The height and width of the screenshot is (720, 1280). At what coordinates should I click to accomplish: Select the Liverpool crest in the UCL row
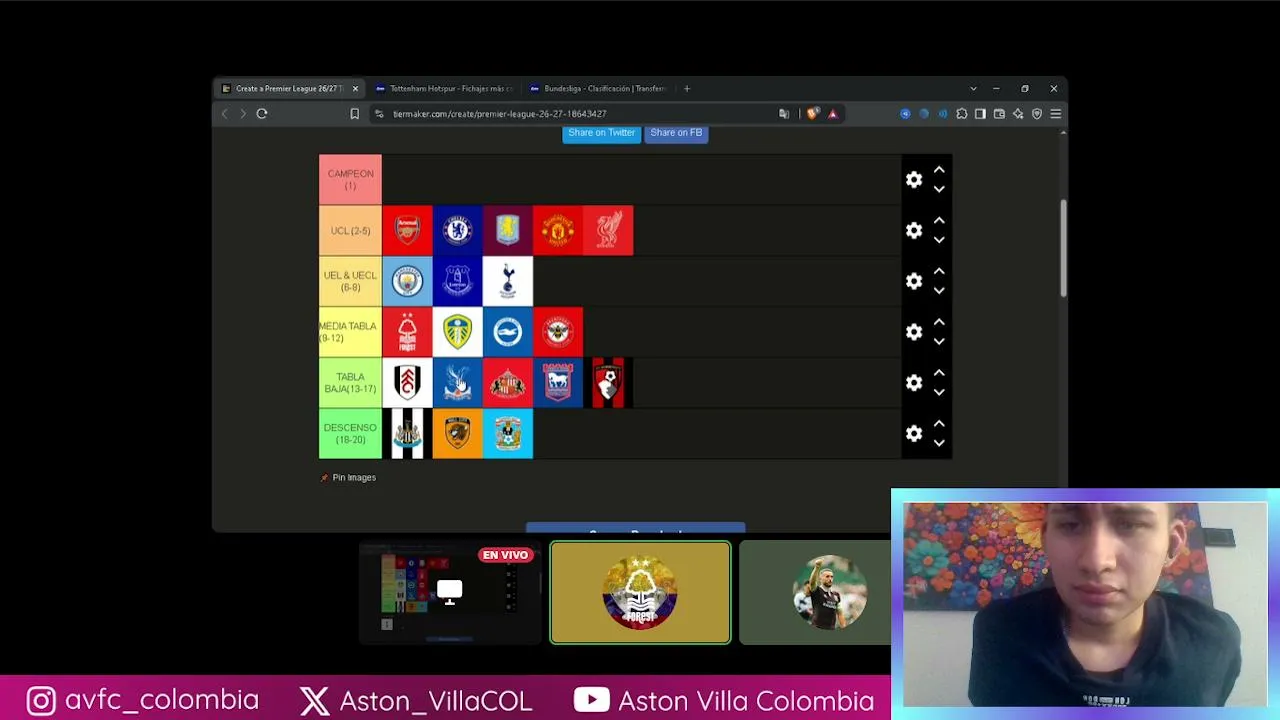pos(608,231)
